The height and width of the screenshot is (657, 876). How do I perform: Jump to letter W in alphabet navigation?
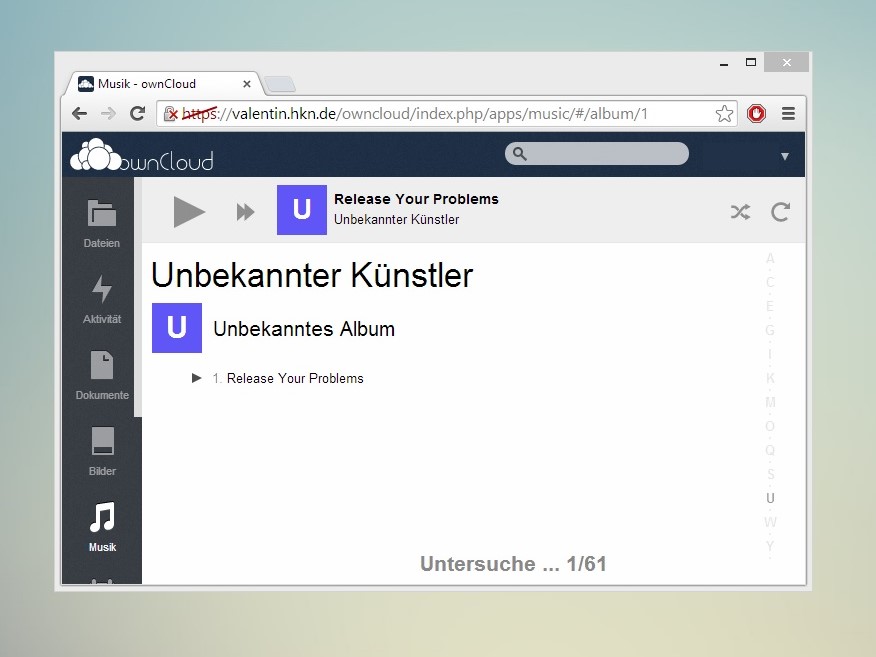770,522
